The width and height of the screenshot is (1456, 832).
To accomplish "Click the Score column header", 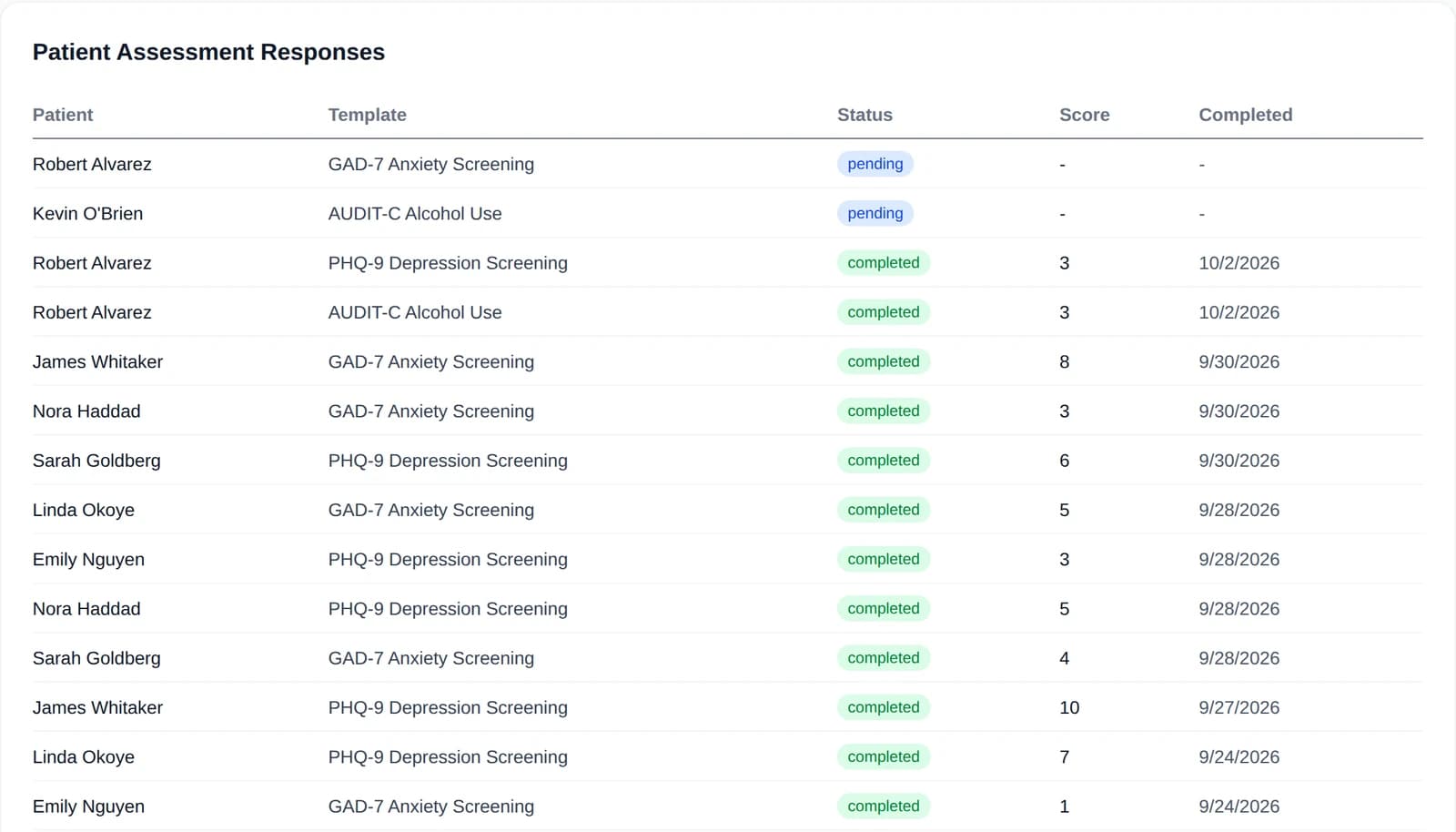I will [x=1085, y=115].
